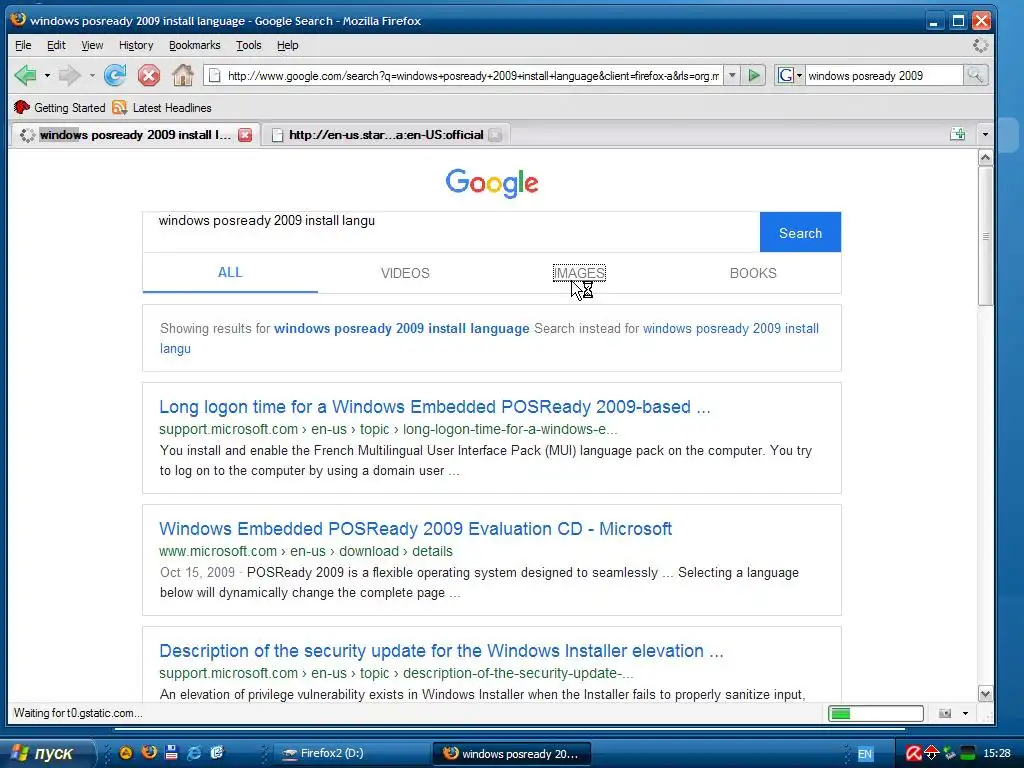Image resolution: width=1024 pixels, height=768 pixels.
Task: Open 'Description of the security update' result
Action: point(441,651)
